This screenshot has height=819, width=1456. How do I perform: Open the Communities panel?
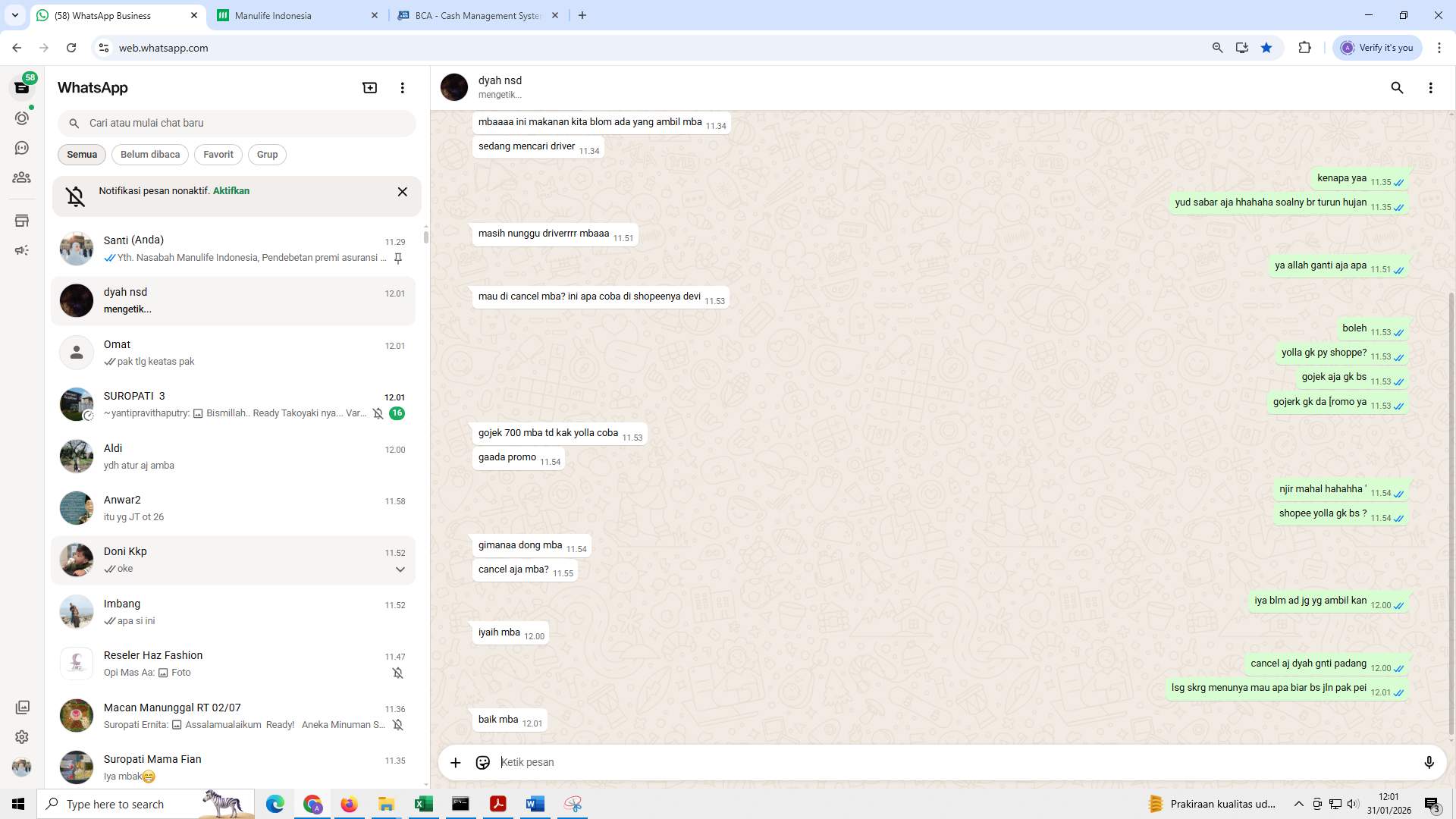(22, 177)
